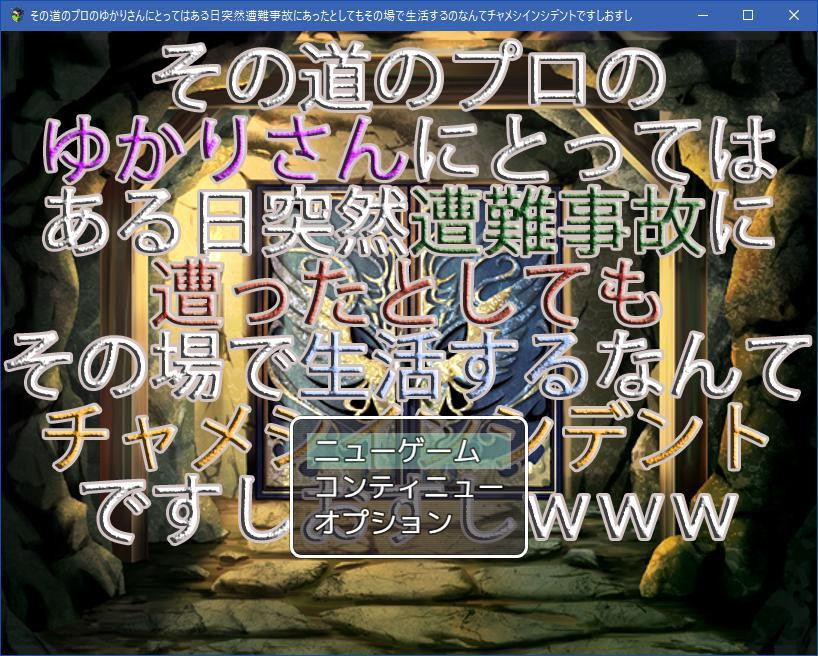Close the game window

pos(793,15)
